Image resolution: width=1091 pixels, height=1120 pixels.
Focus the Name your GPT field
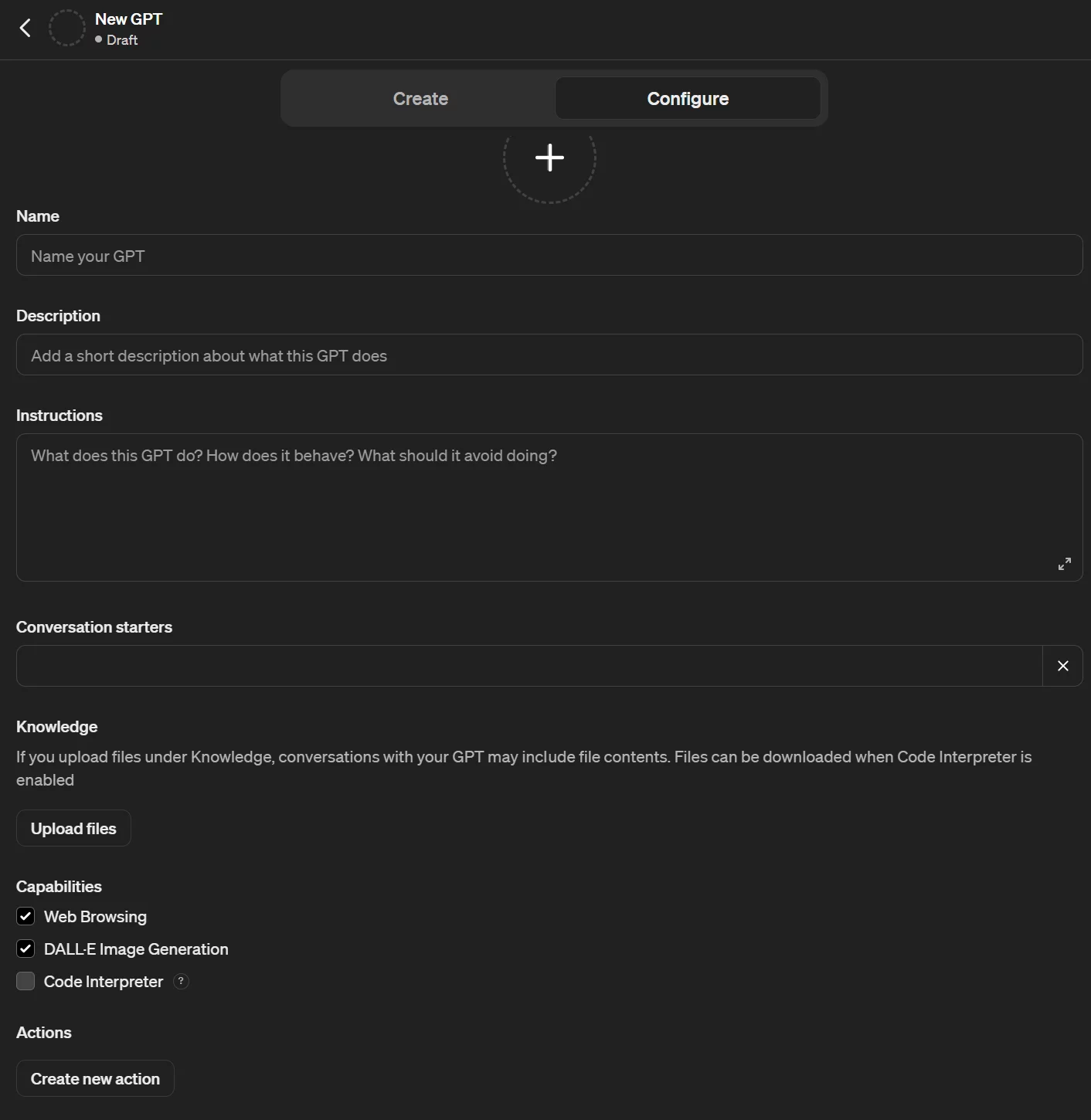[x=549, y=256]
